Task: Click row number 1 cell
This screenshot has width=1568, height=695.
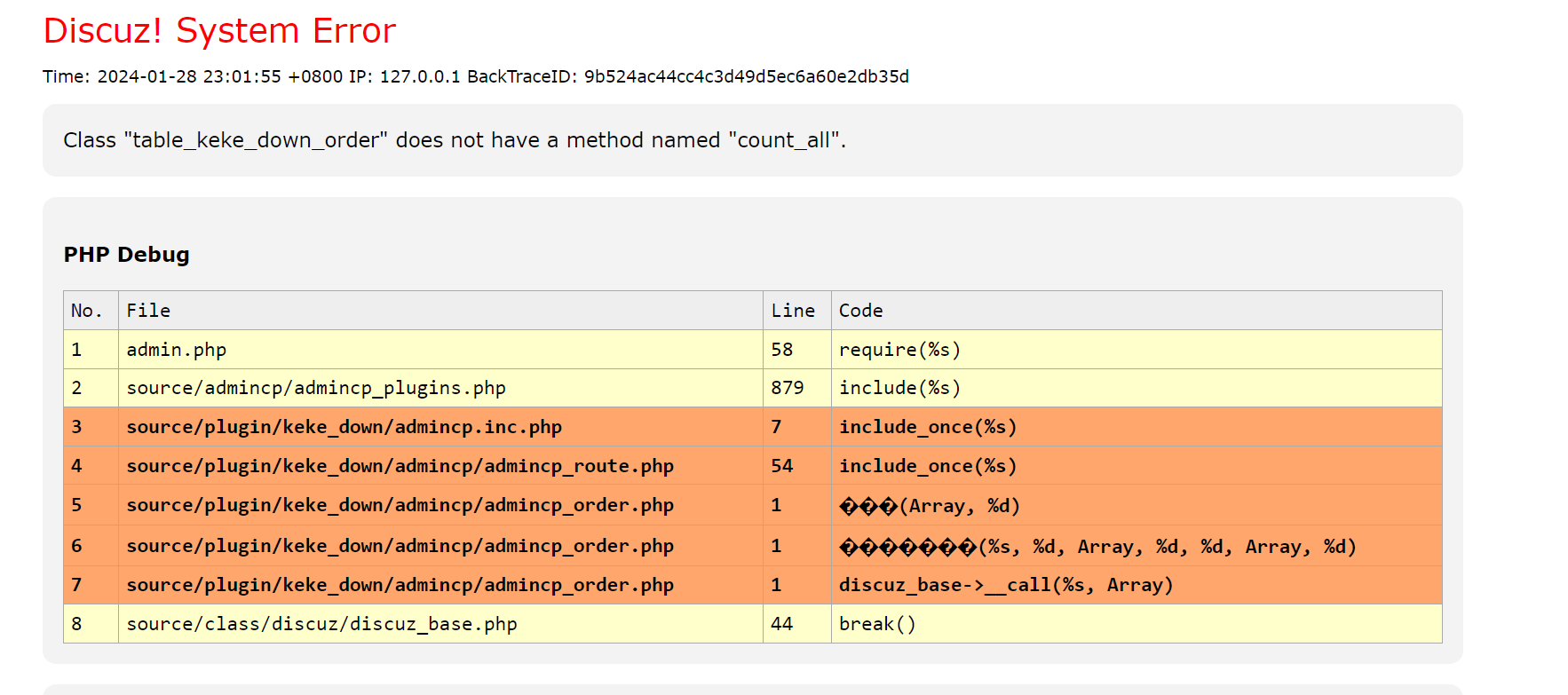Action: click(91, 350)
